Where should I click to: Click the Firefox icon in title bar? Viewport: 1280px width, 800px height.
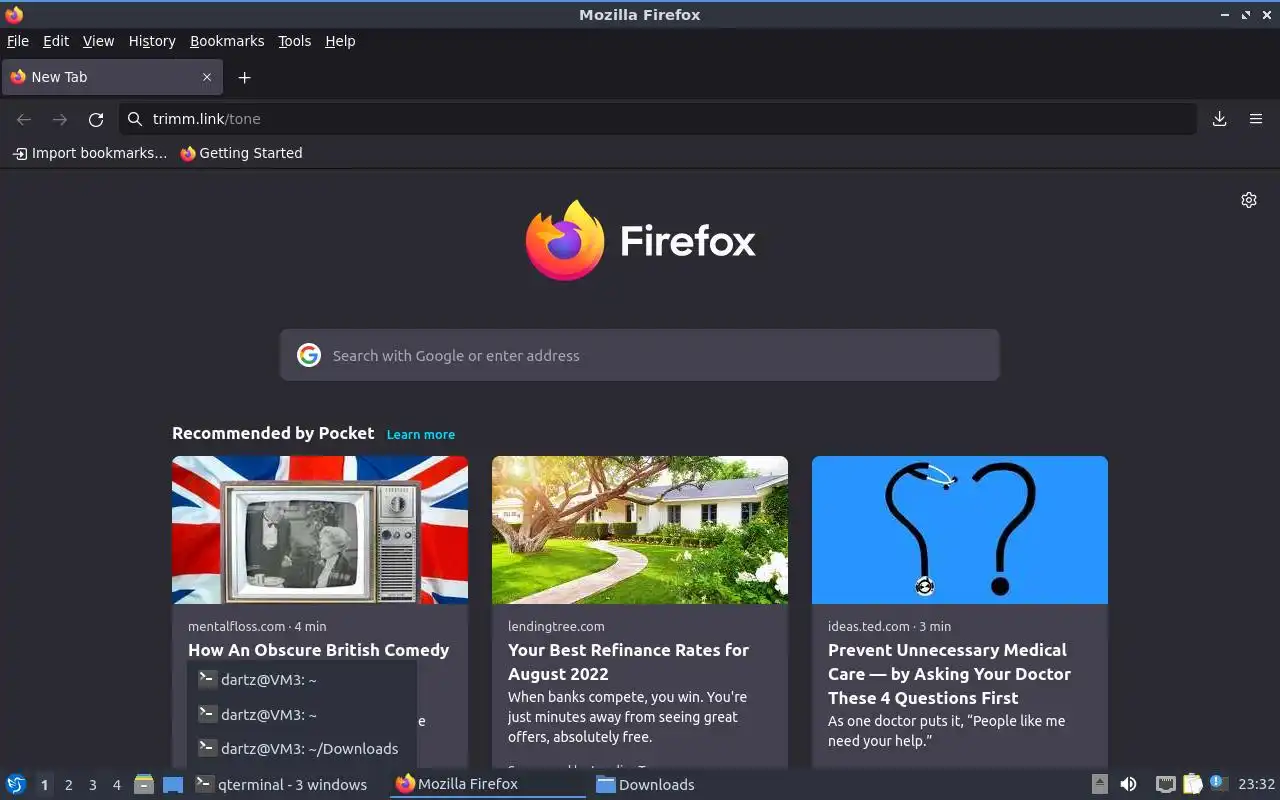pyautogui.click(x=14, y=15)
